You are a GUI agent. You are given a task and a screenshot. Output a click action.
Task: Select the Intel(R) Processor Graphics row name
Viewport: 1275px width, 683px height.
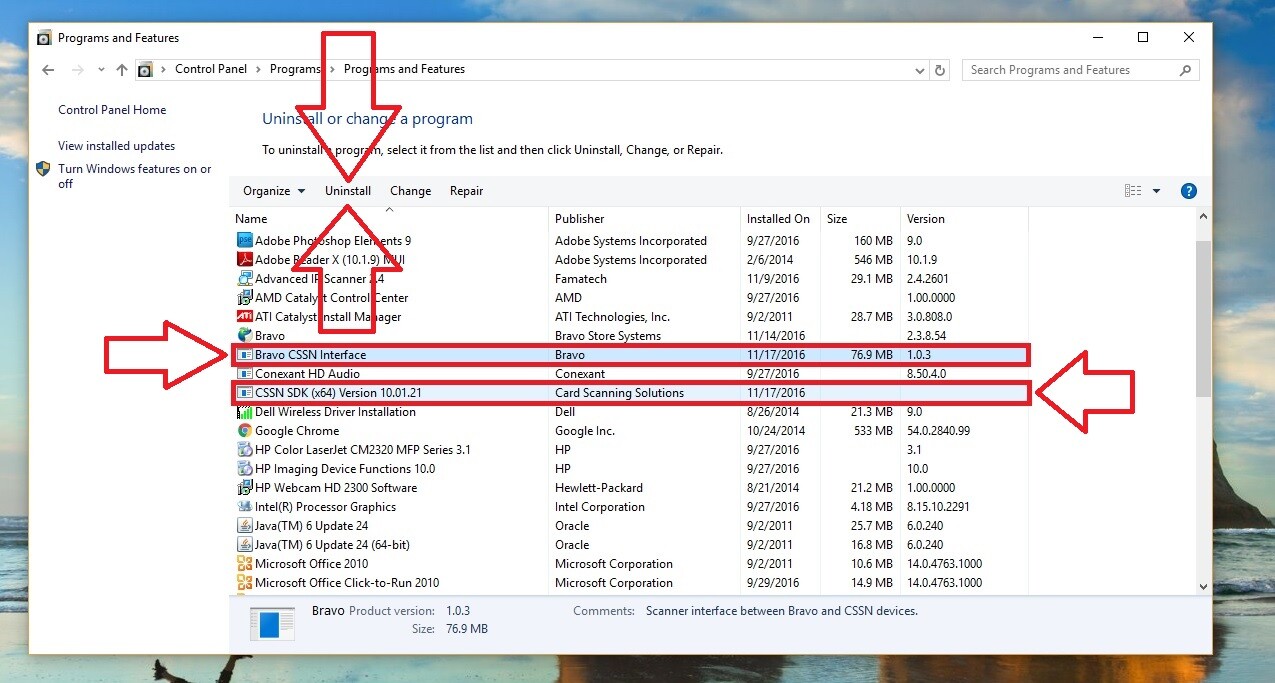pos(325,507)
